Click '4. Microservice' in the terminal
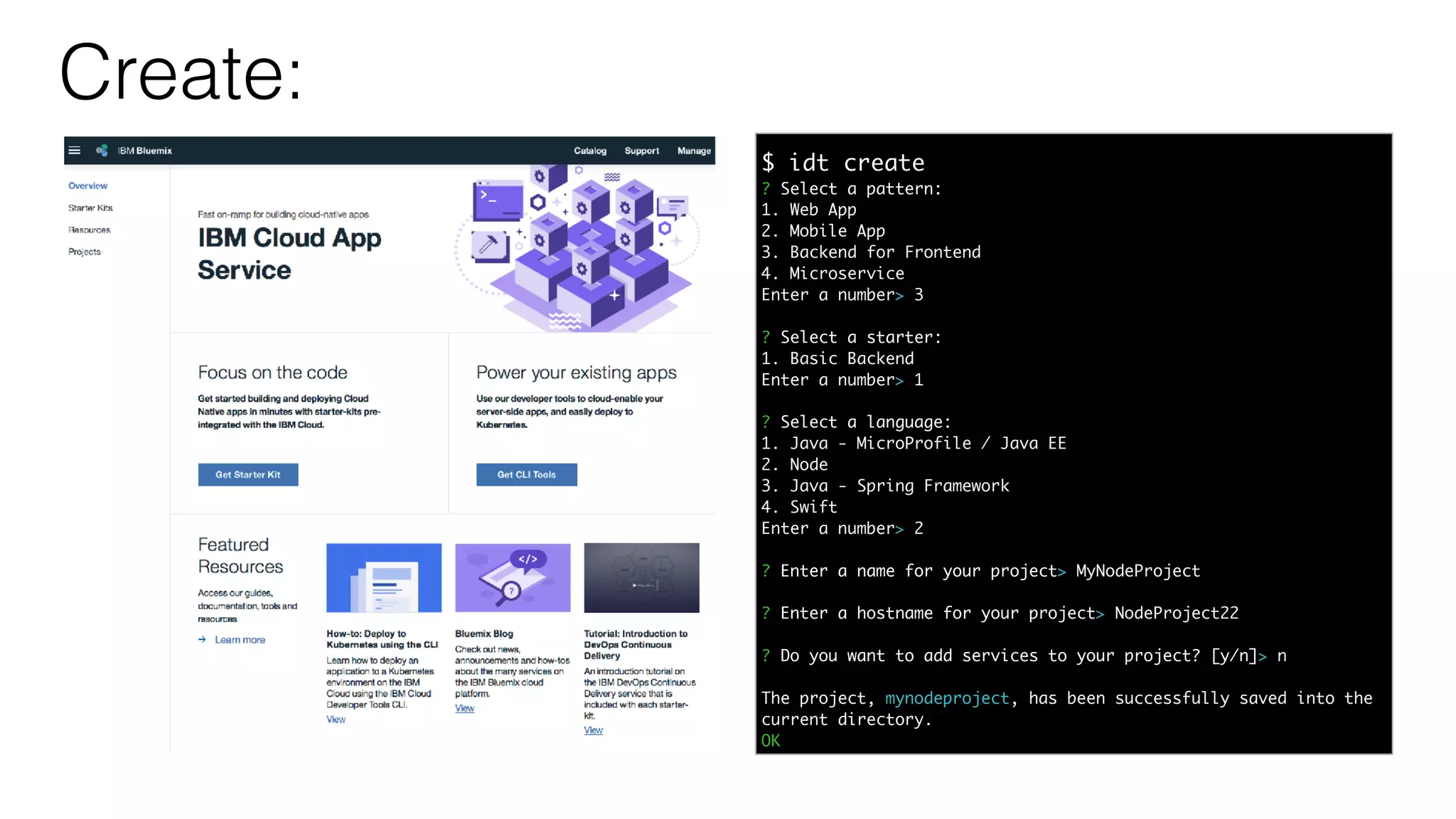Screen dimensions: 1456x819 pyautogui.click(x=833, y=274)
